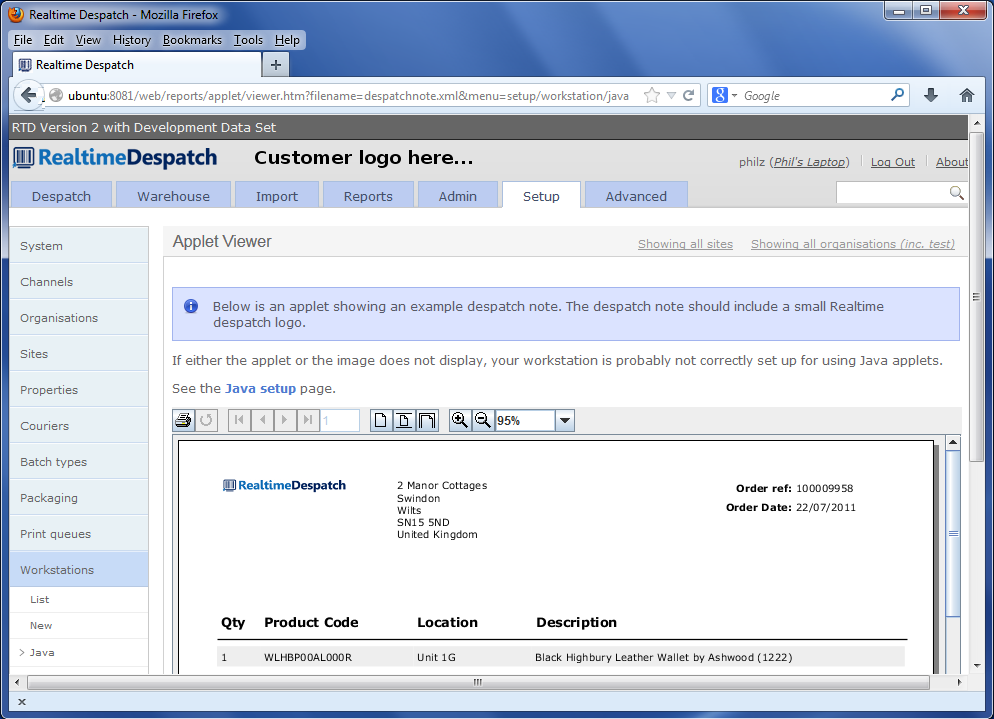Viewport: 994px width, 719px height.
Task: Zoom out on the despatch note
Action: point(482,420)
